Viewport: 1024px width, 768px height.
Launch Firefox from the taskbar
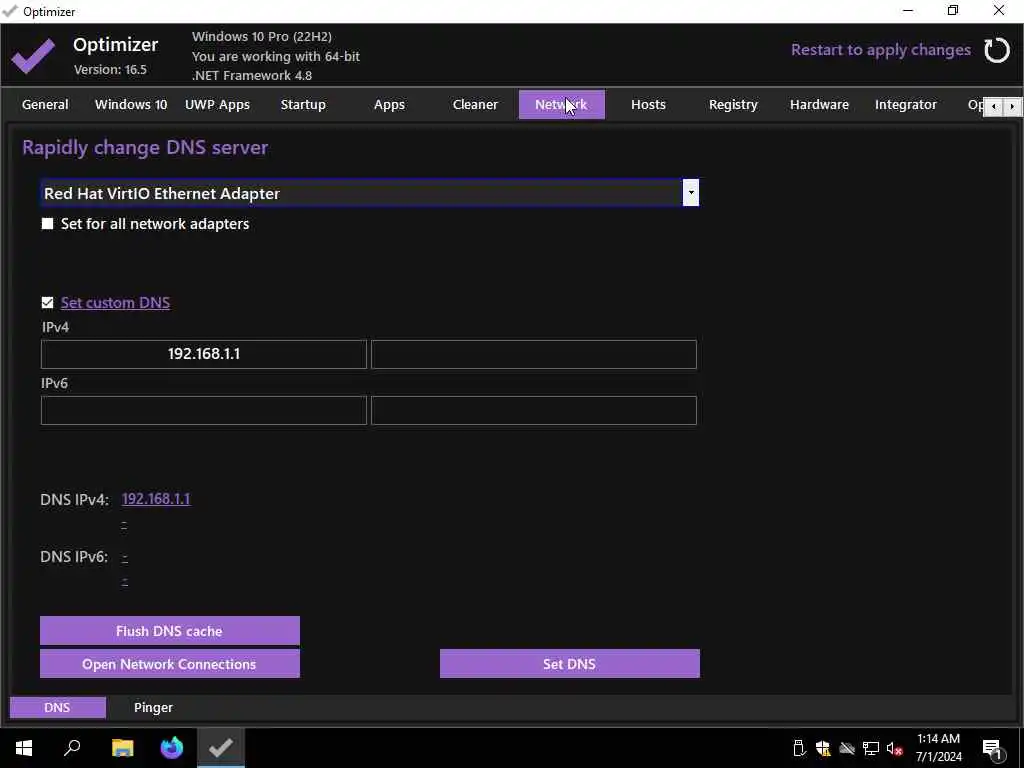point(172,748)
